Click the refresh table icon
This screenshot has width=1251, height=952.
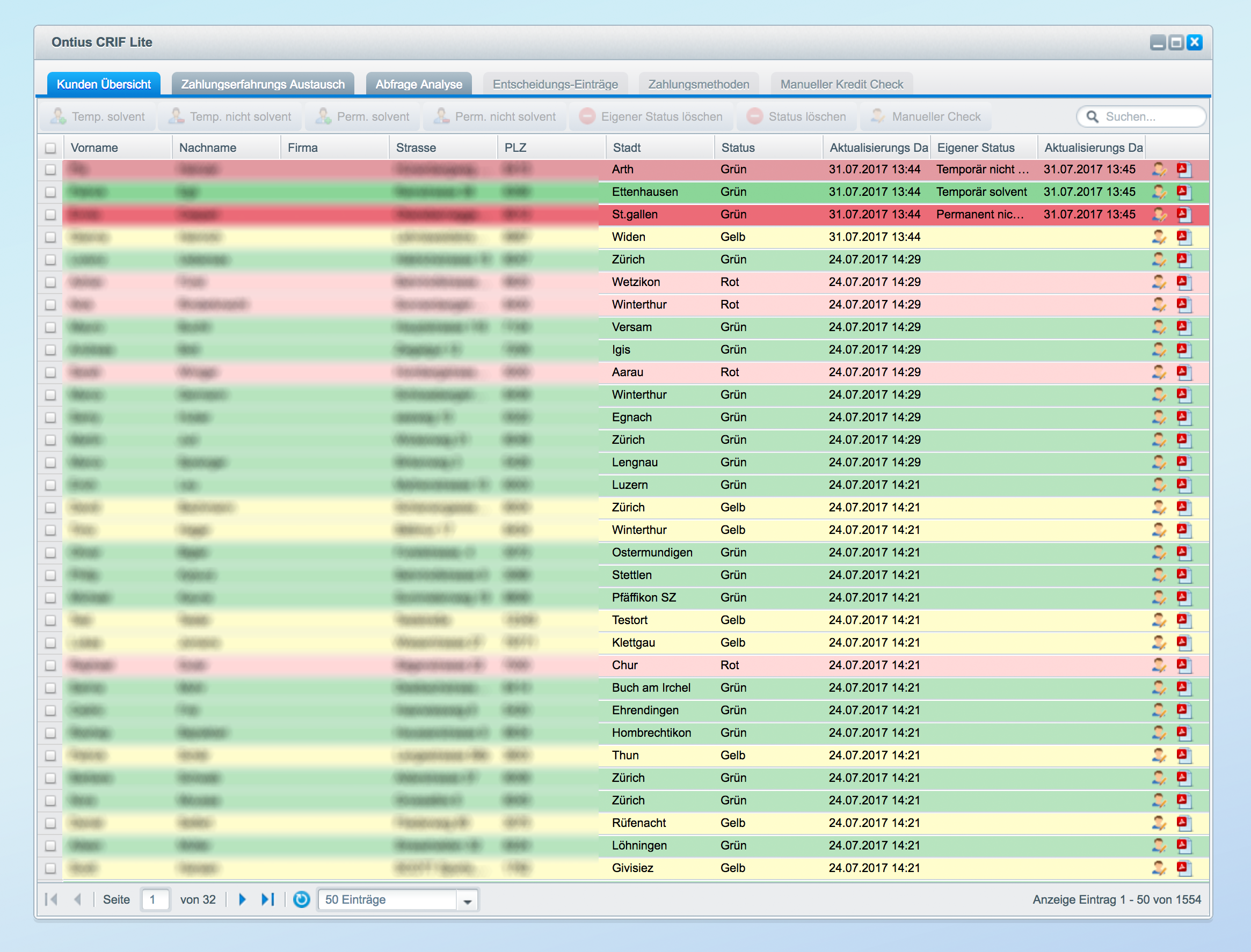click(x=302, y=900)
